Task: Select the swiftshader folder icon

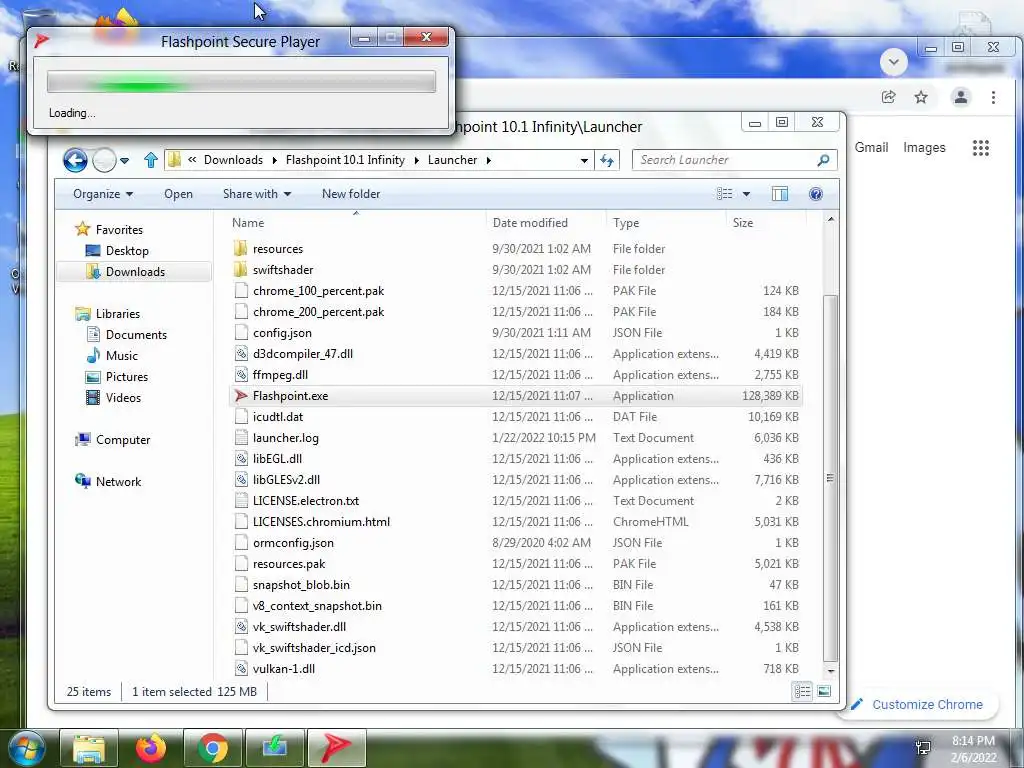Action: point(240,270)
